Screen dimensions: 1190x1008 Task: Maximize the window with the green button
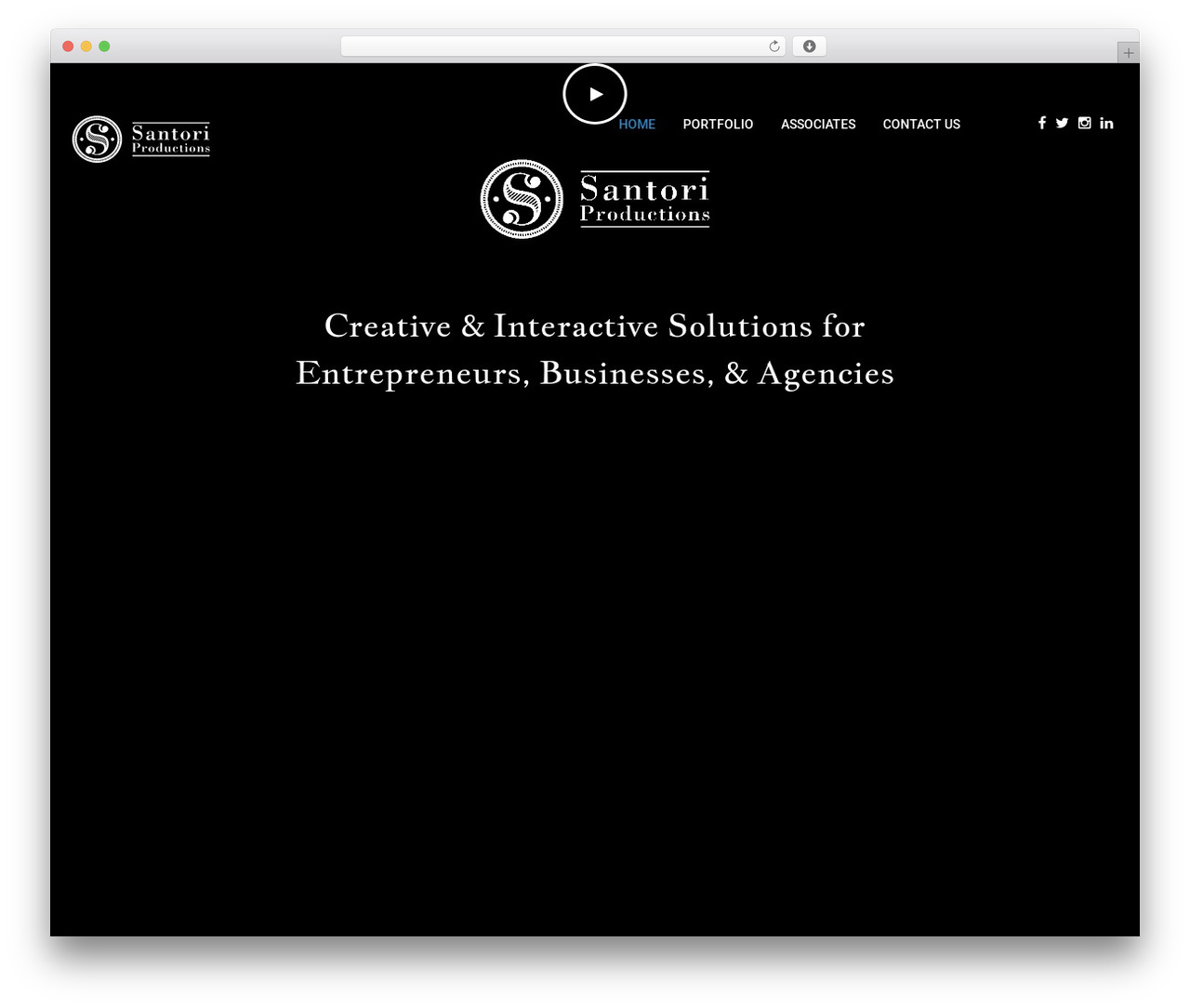pos(104,46)
